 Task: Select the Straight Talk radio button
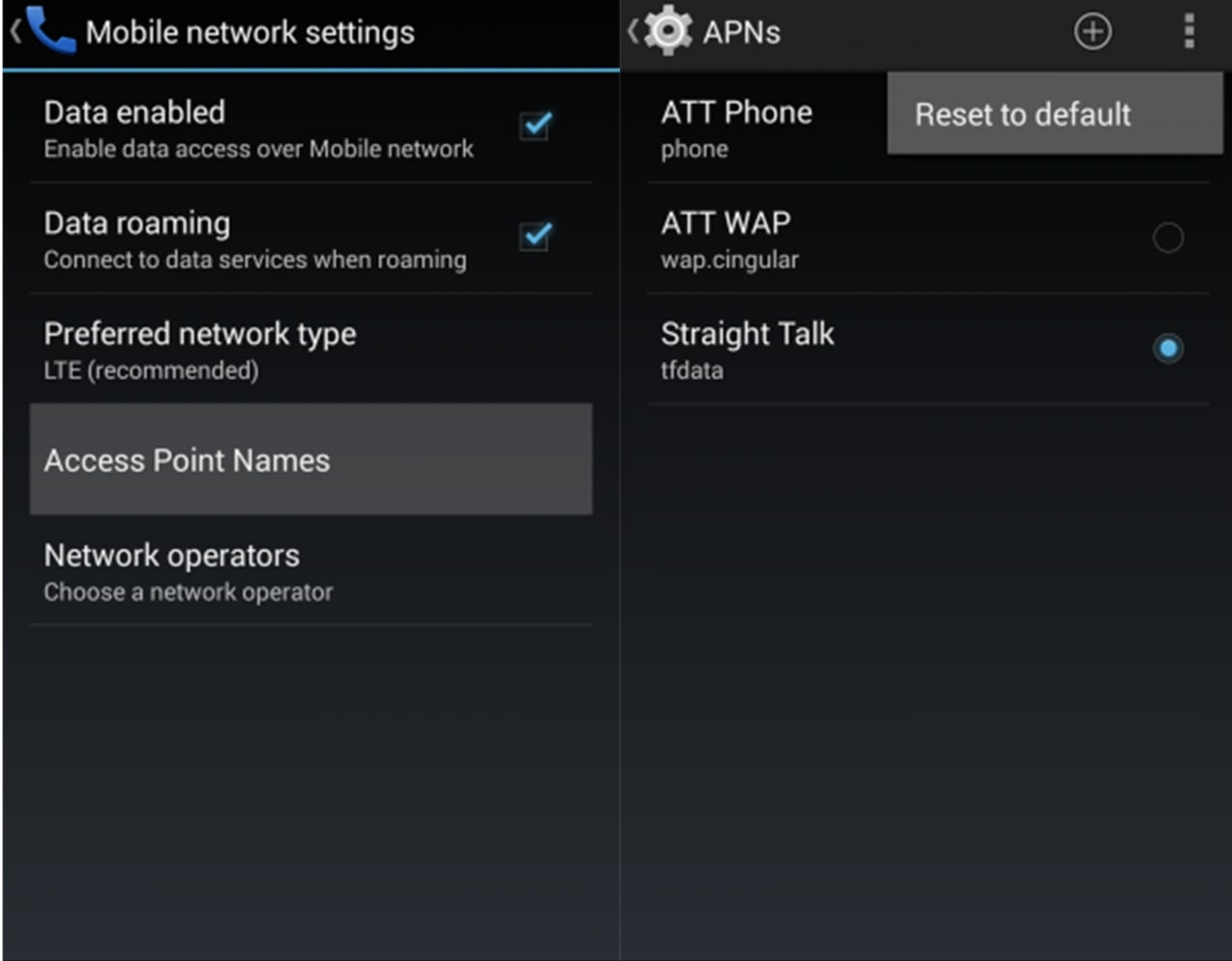point(1167,348)
